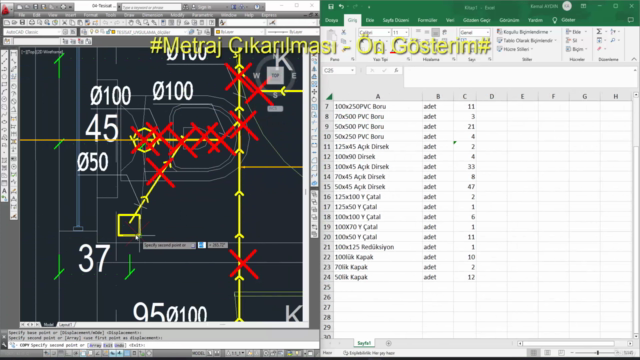This screenshot has width=640, height=360.
Task: Expand the C25 name box dropdown
Action: click(352, 71)
